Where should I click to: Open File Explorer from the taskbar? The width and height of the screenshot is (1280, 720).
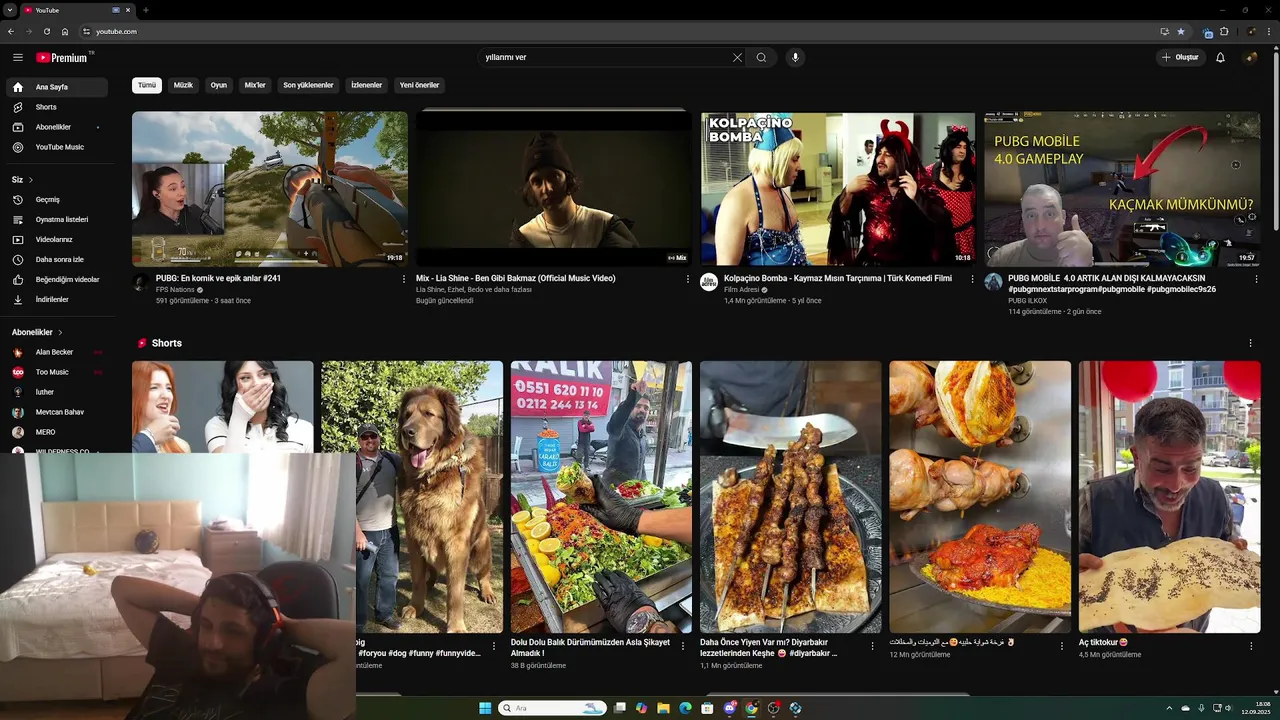(663, 708)
